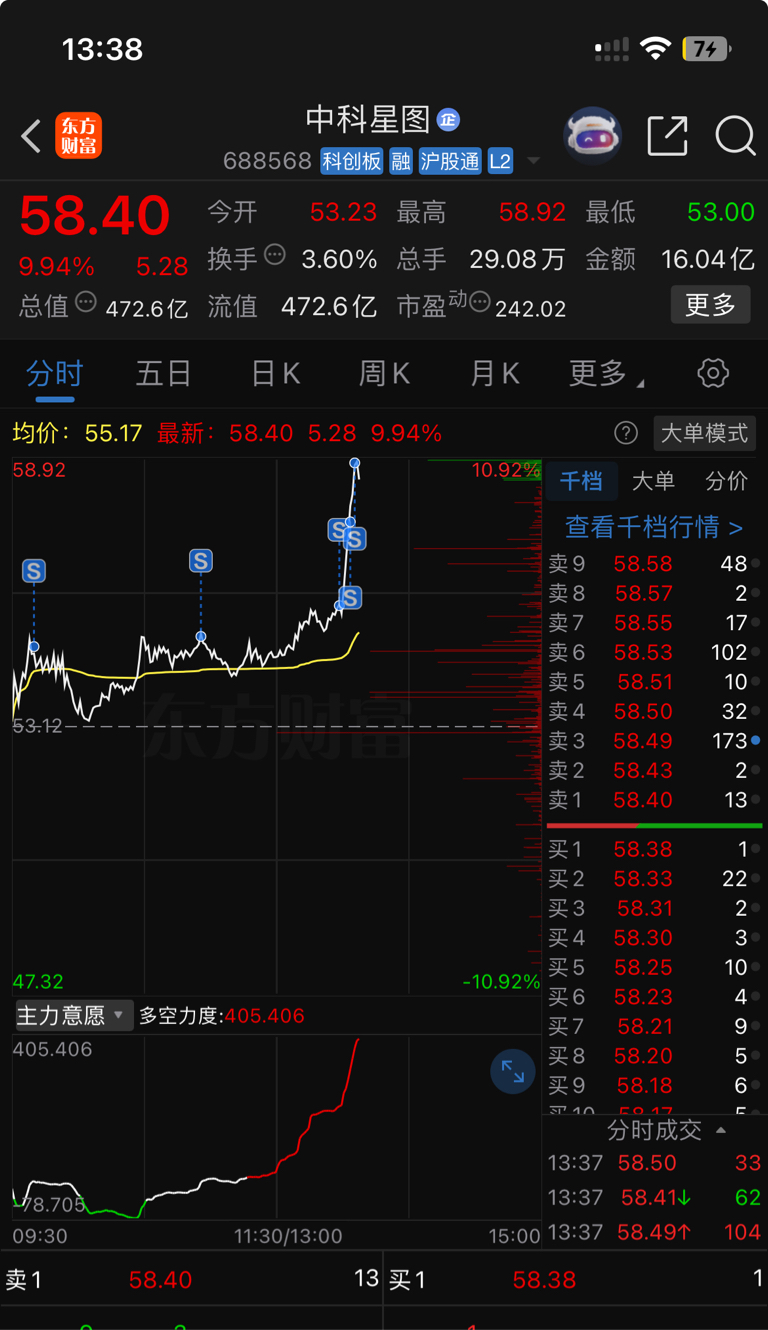This screenshot has height=1330, width=768.
Task: Tap the 买2 row at 58.33
Action: tap(654, 878)
